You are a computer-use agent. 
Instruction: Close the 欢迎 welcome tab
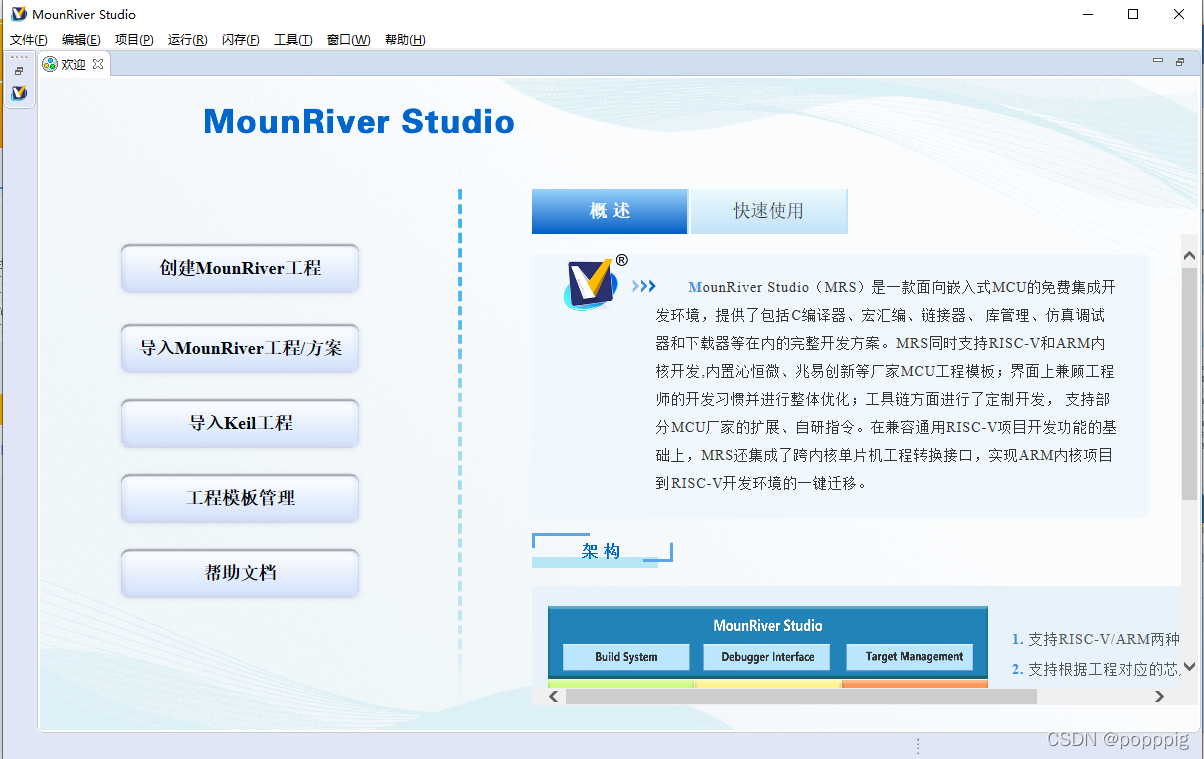pos(98,64)
